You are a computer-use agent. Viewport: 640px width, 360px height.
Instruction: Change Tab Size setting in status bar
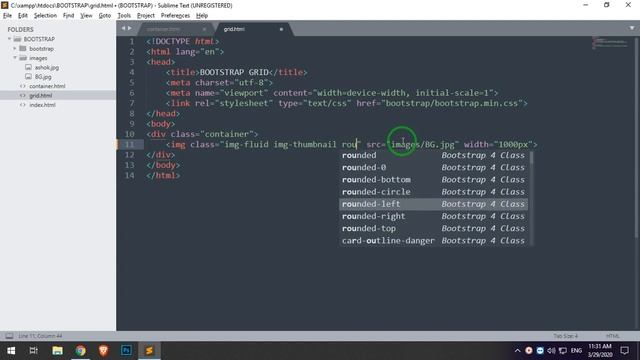(565, 336)
